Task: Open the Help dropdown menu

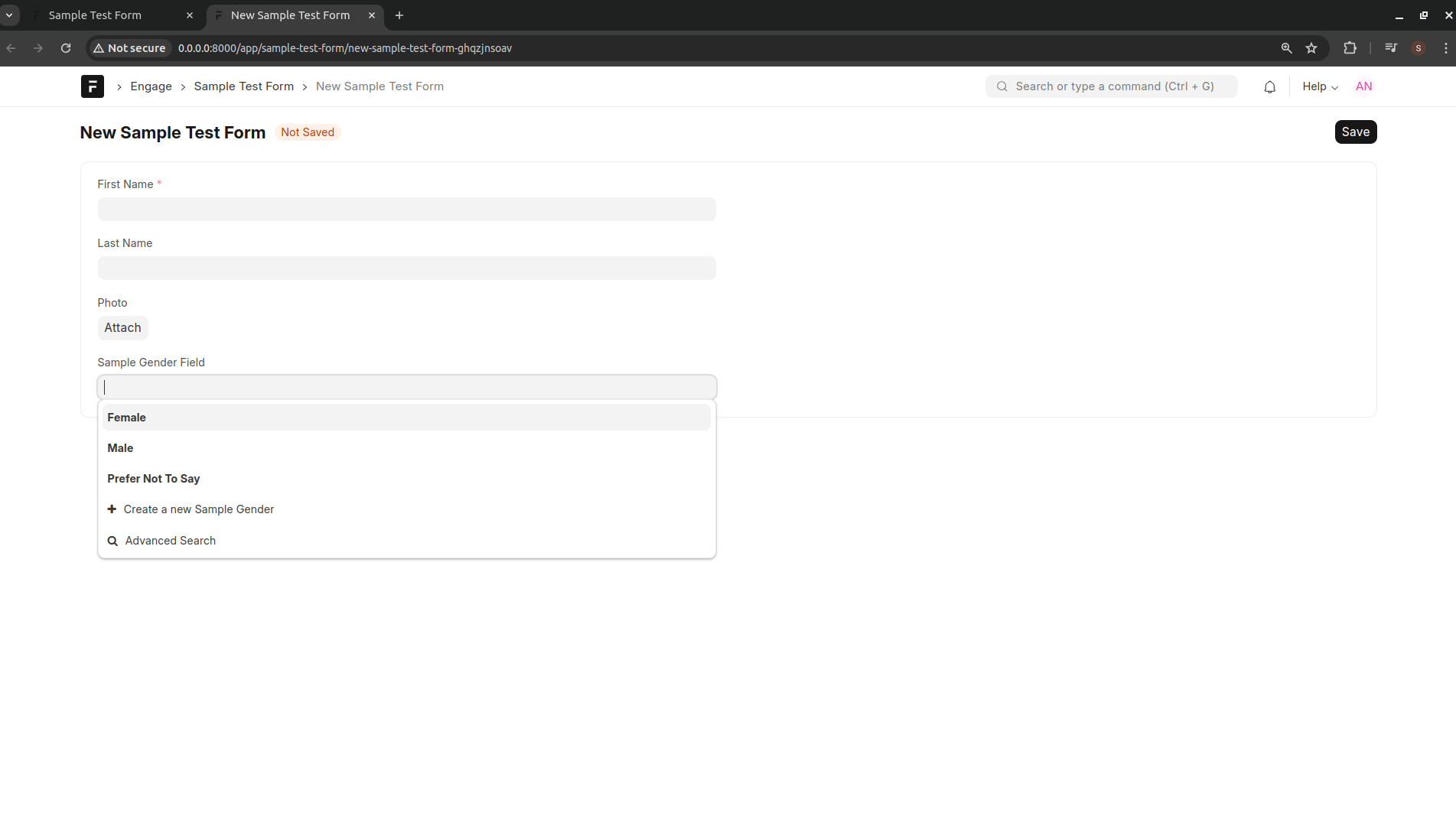Action: [1320, 86]
